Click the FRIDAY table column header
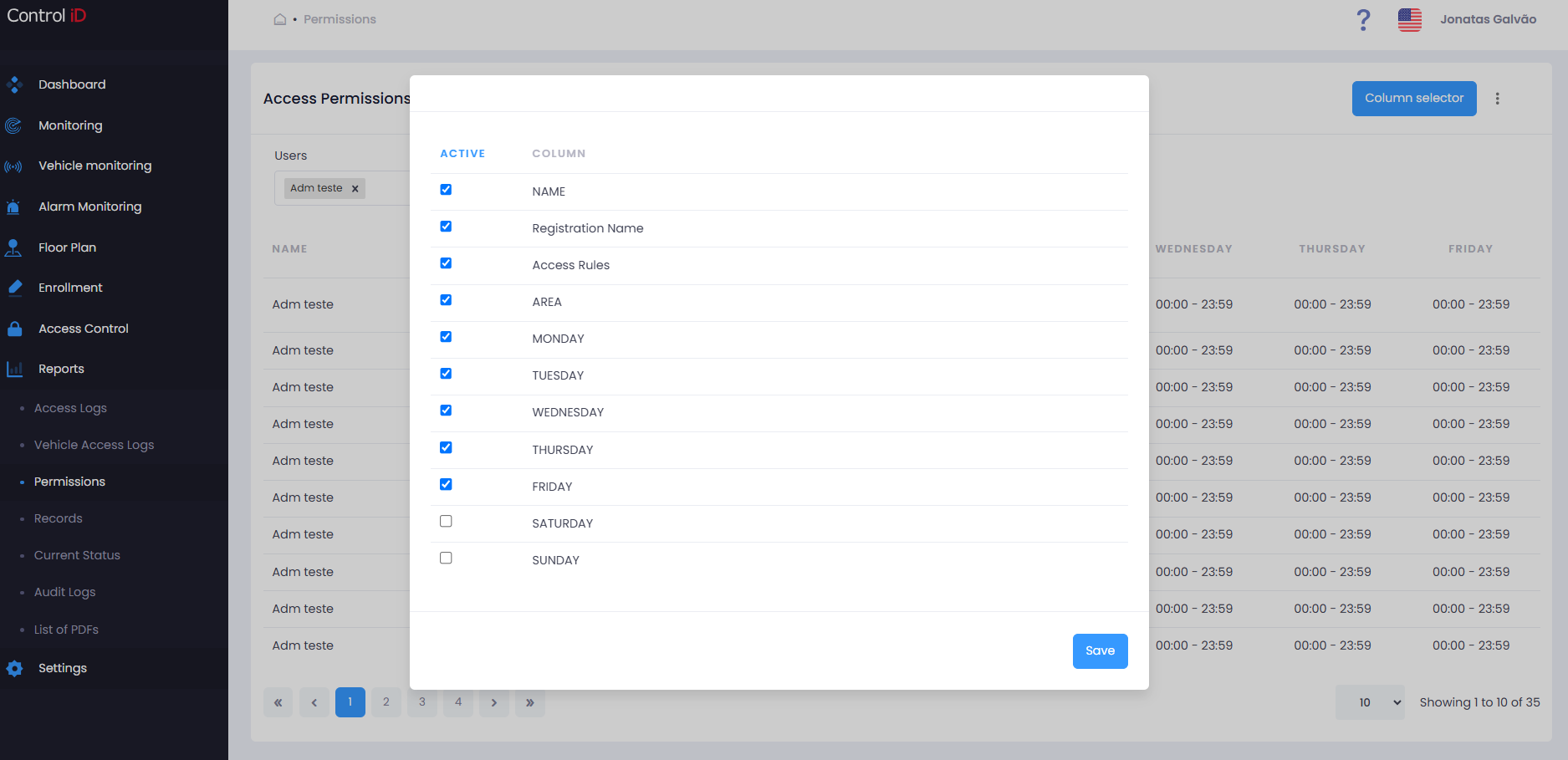Screen dimensions: 1568x760 click(1470, 249)
